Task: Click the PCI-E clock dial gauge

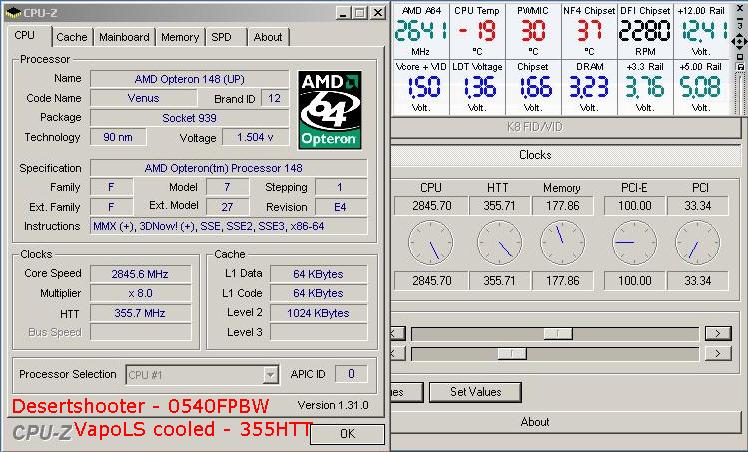Action: pyautogui.click(x=634, y=243)
